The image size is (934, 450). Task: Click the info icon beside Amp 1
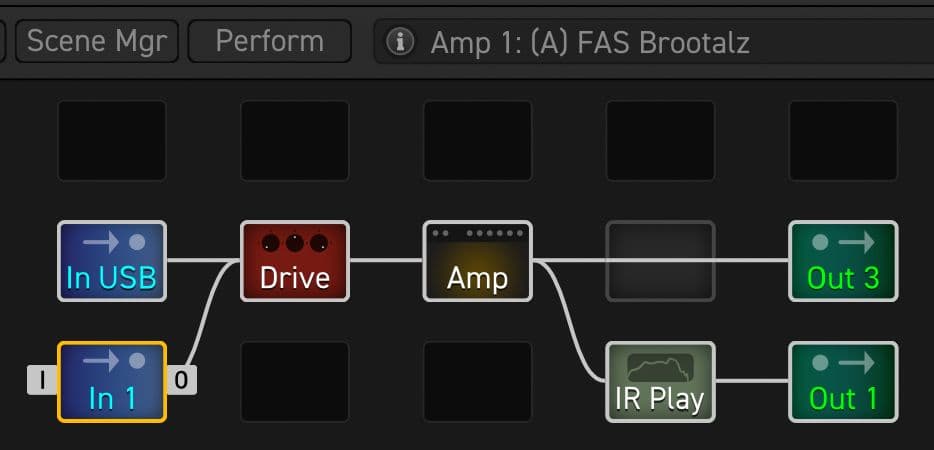(x=400, y=42)
